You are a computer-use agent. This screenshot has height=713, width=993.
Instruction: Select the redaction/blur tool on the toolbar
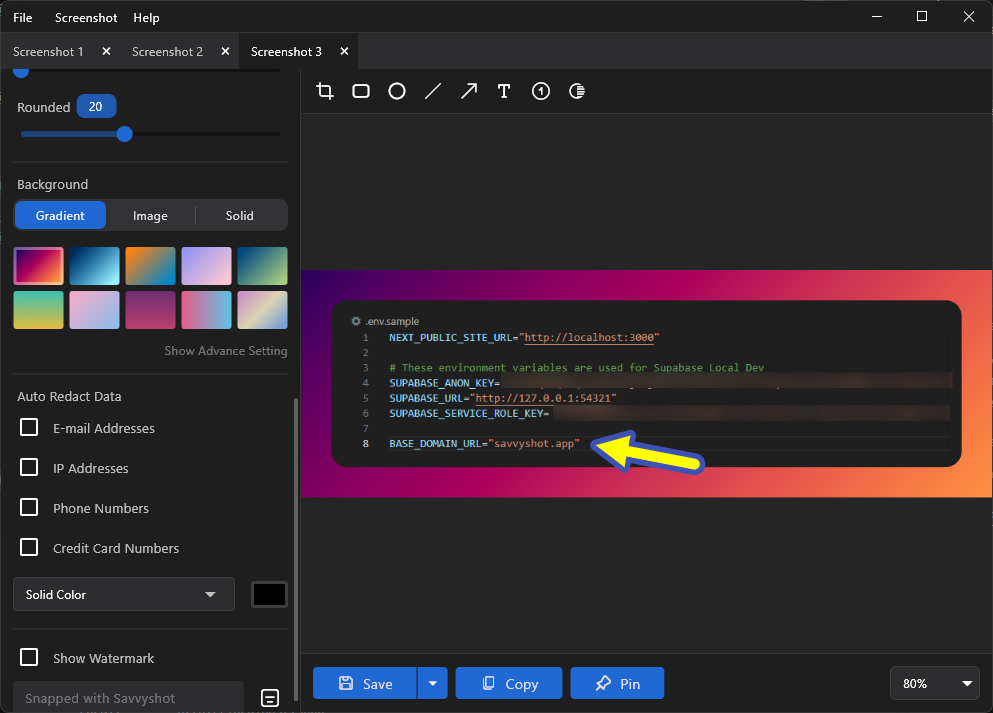(x=576, y=90)
